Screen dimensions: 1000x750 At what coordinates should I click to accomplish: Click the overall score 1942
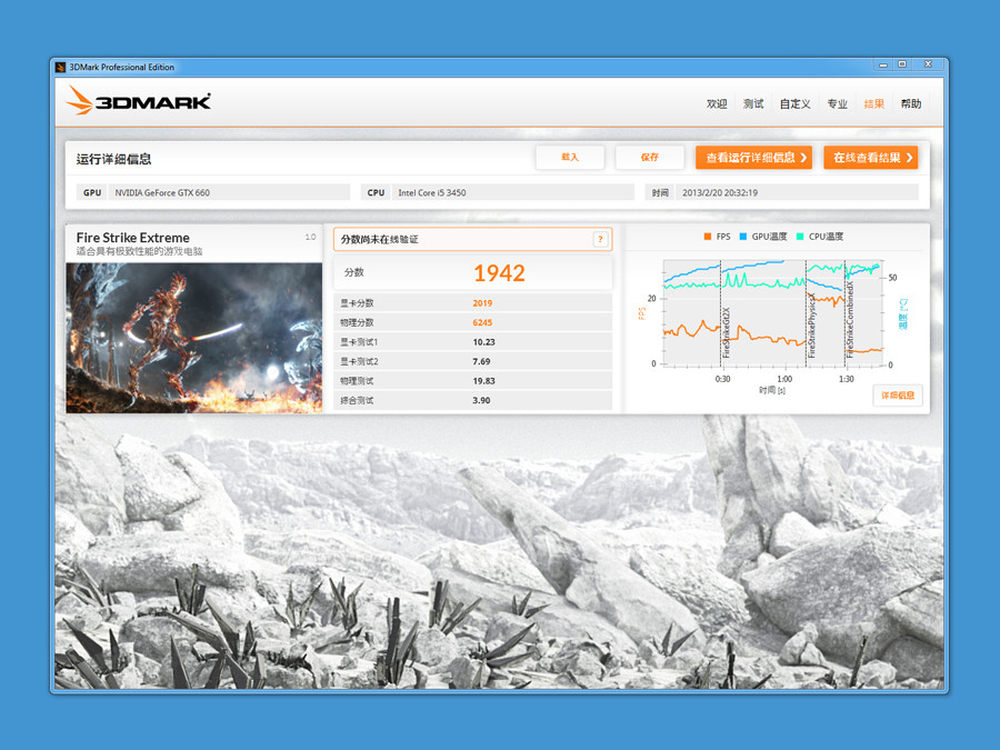[499, 274]
